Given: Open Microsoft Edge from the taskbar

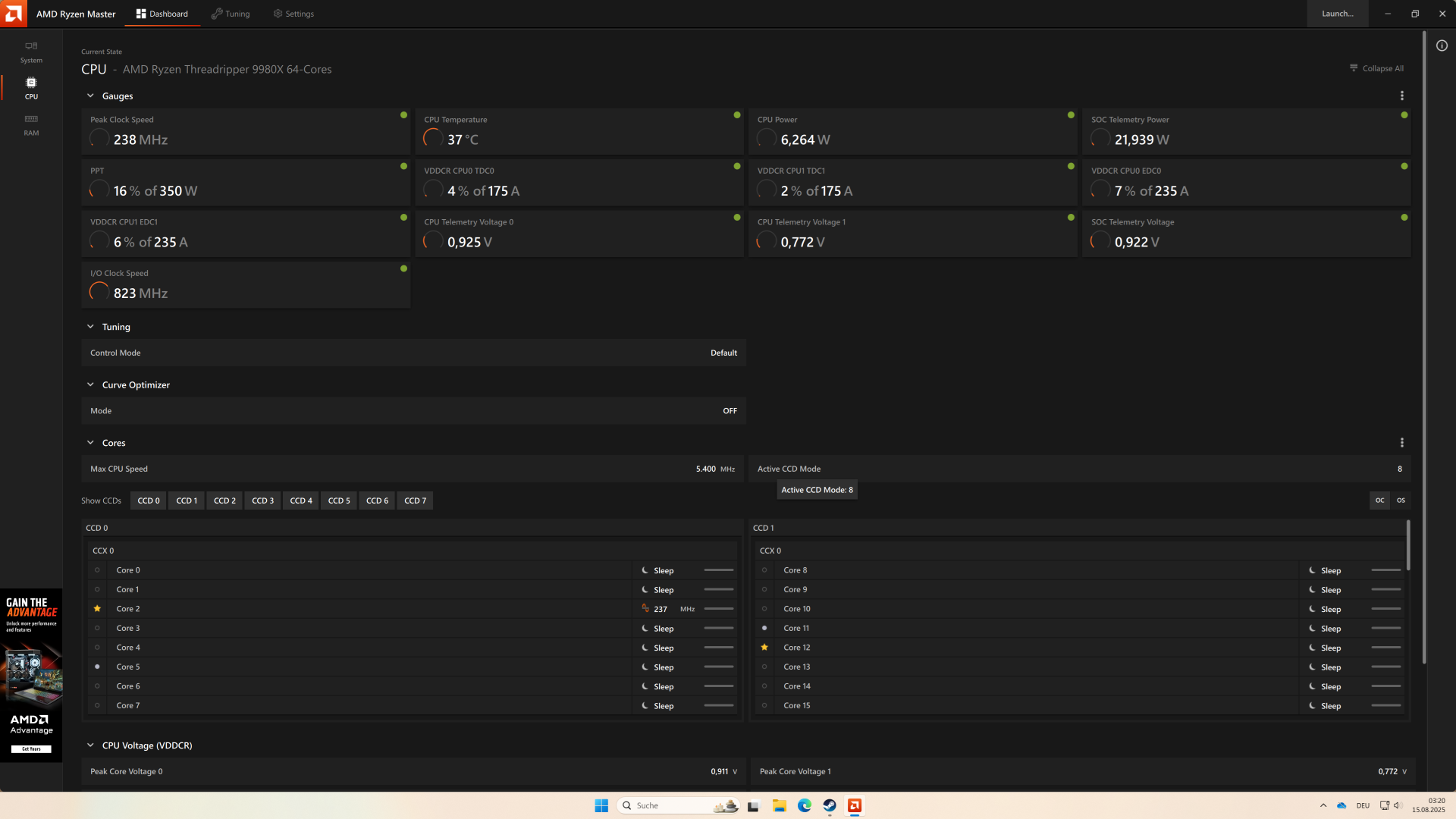Looking at the screenshot, I should point(805,805).
